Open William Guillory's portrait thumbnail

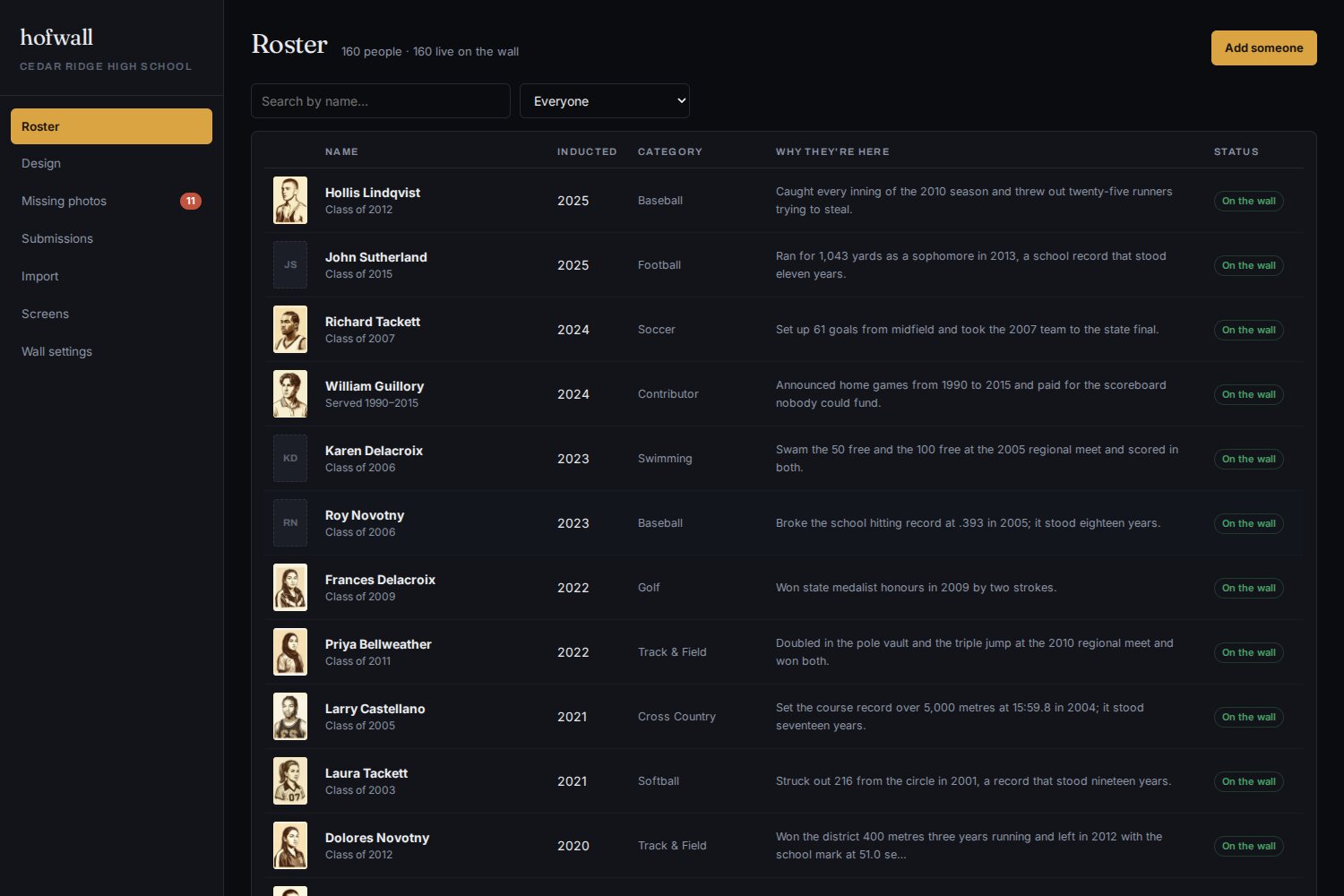pos(290,394)
